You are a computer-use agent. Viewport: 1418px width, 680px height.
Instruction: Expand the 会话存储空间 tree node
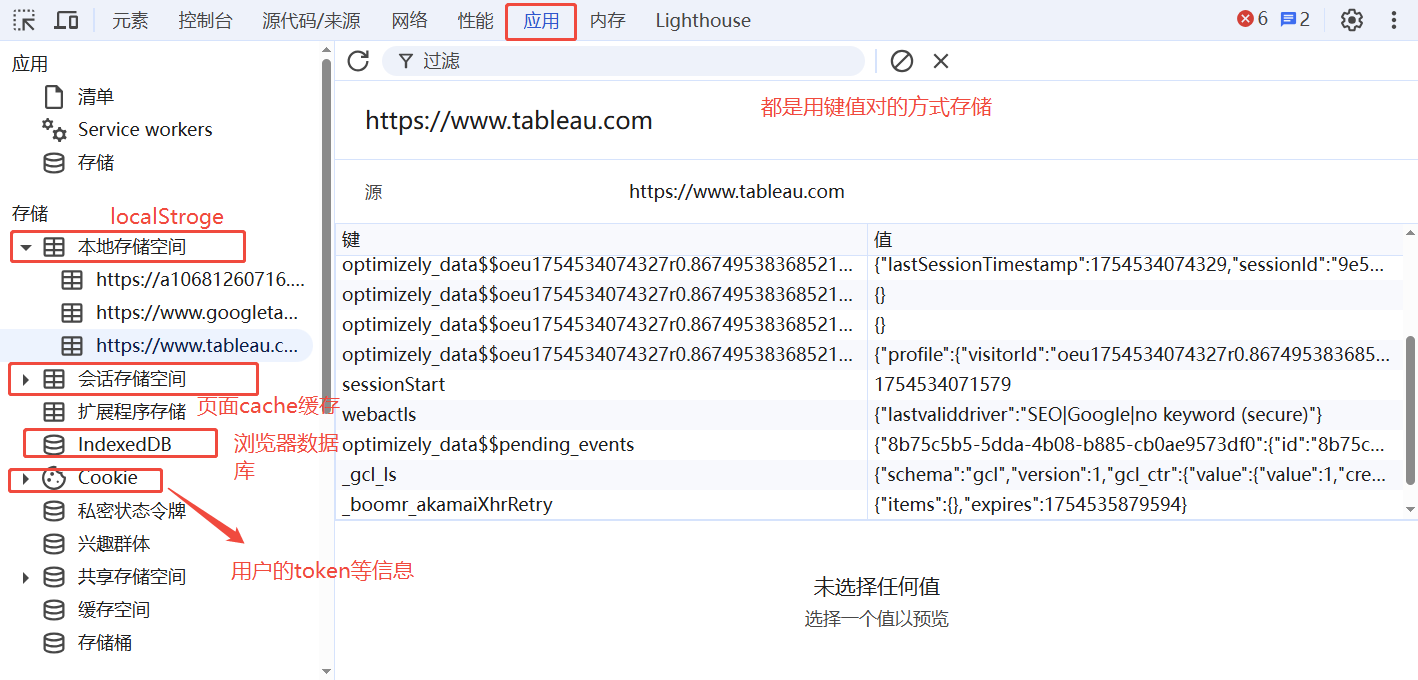26,379
